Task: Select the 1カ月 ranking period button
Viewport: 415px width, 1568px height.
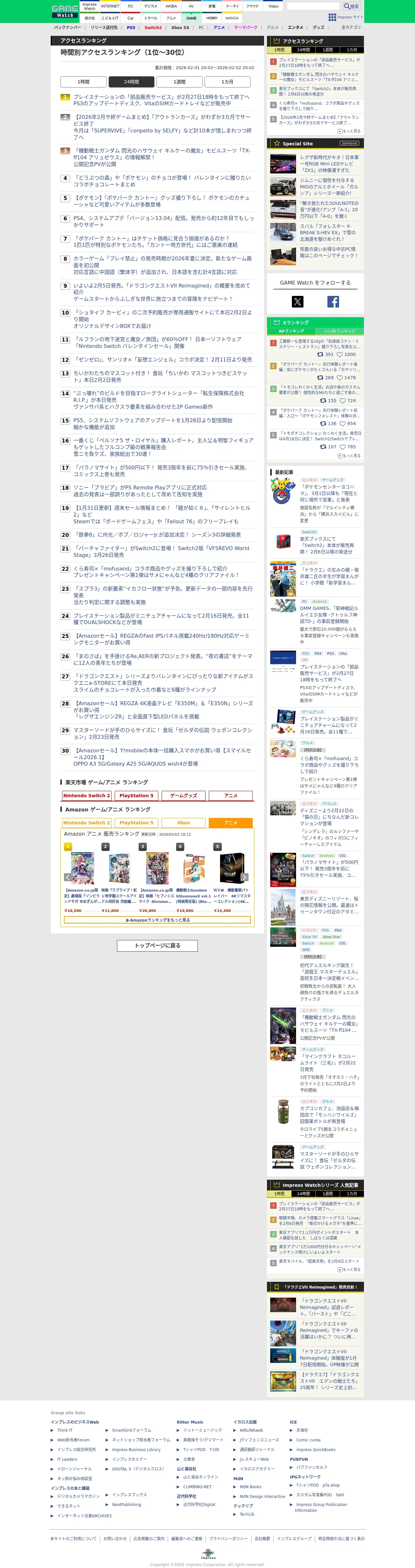Action: coord(227,81)
